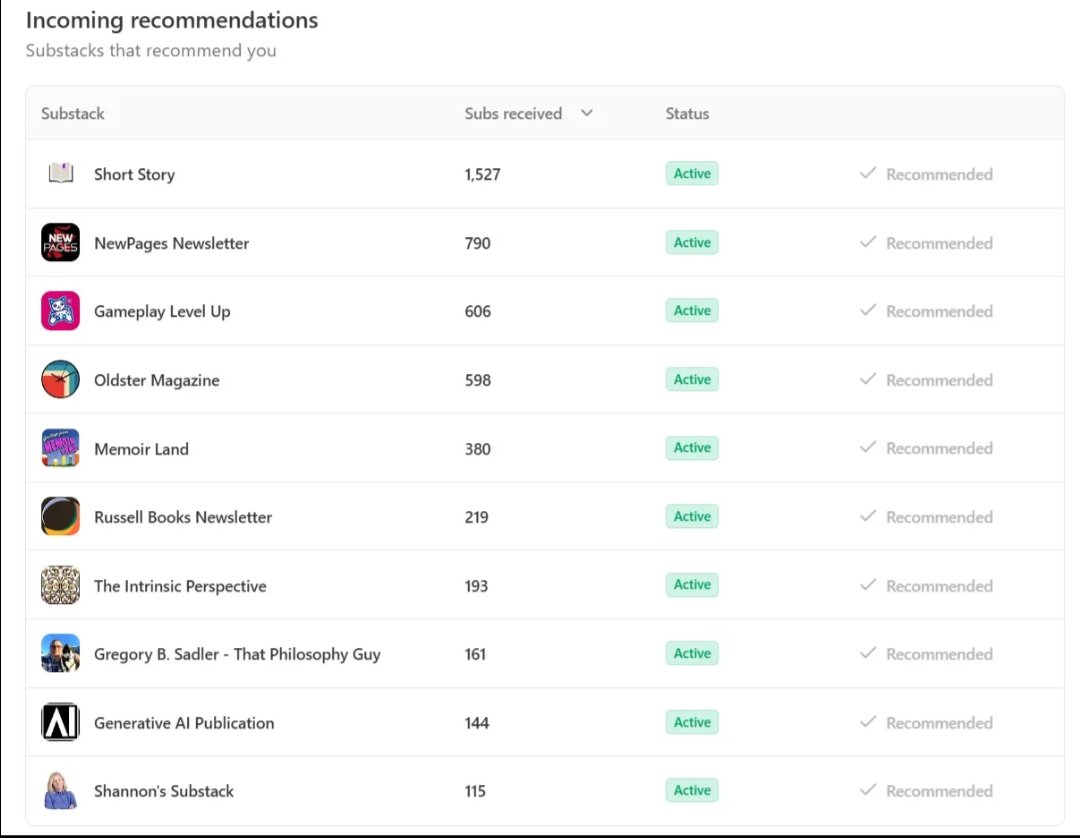Open Gregory B. Sadler's profile photo

(61, 653)
